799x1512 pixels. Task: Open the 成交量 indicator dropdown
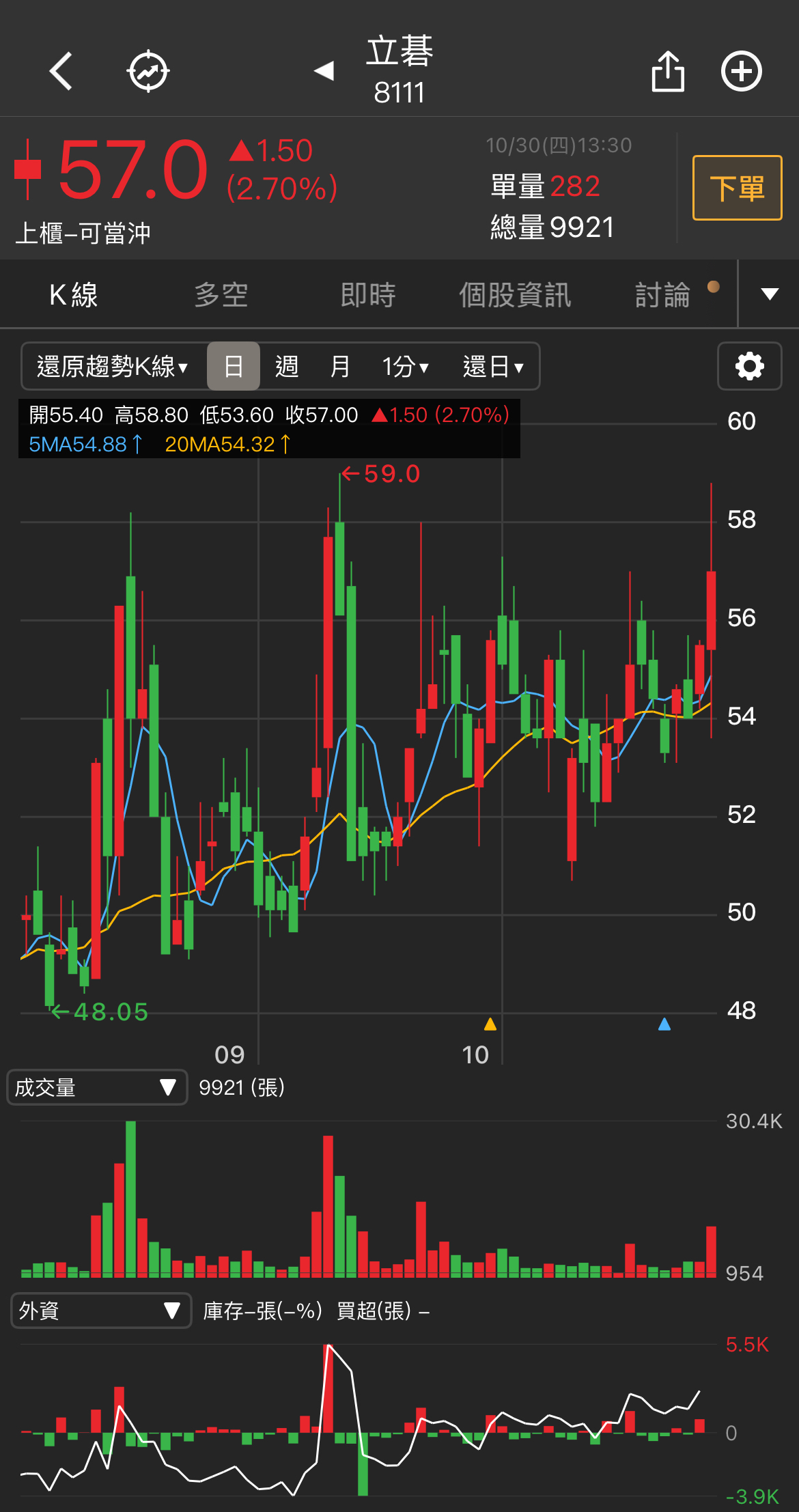[x=96, y=1087]
